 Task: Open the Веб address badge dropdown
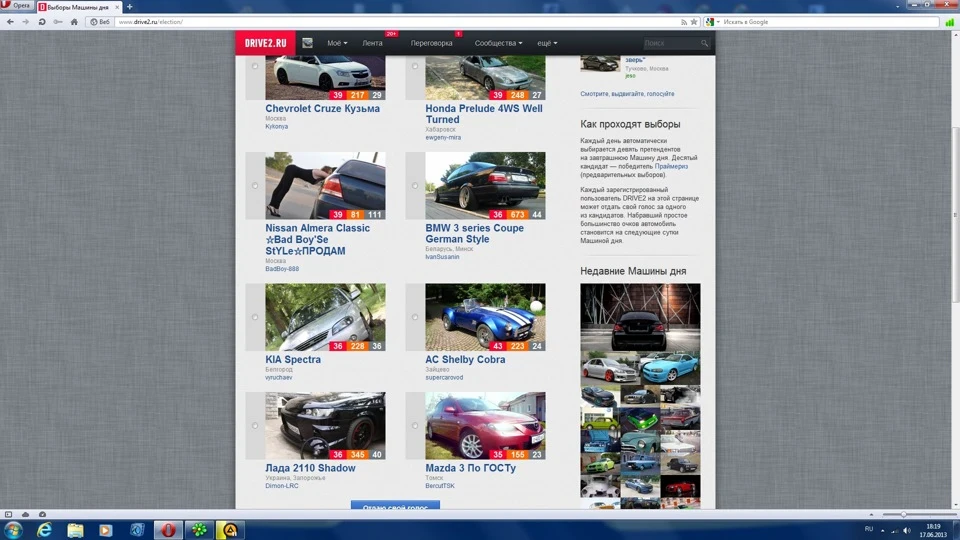pos(100,21)
